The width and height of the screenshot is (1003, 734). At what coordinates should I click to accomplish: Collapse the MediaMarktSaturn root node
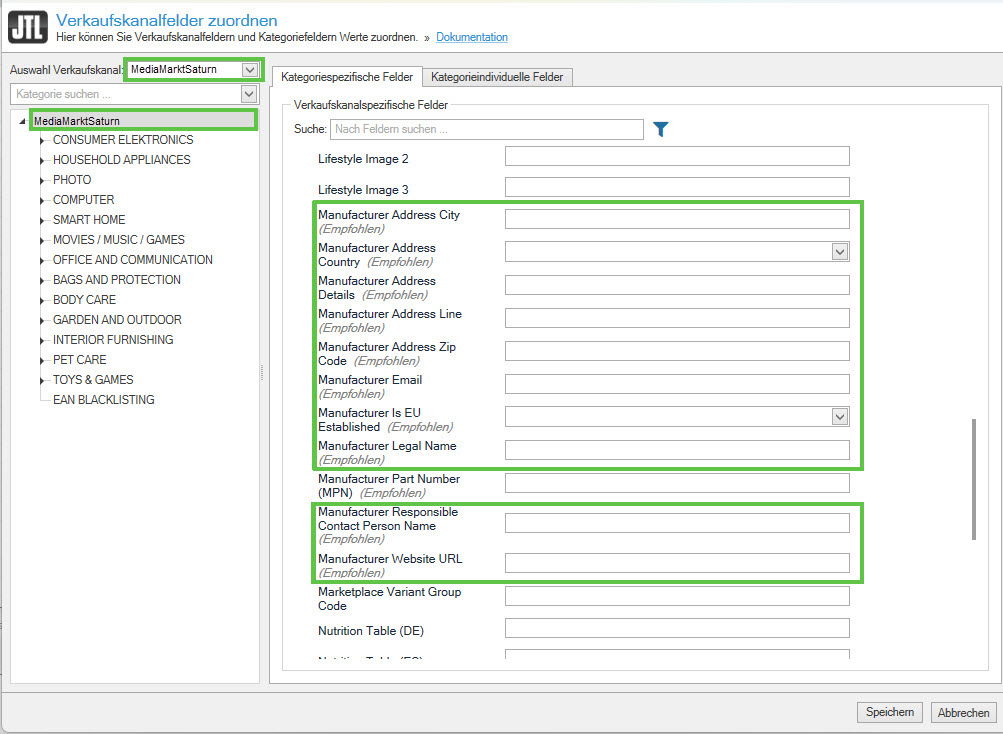click(22, 122)
